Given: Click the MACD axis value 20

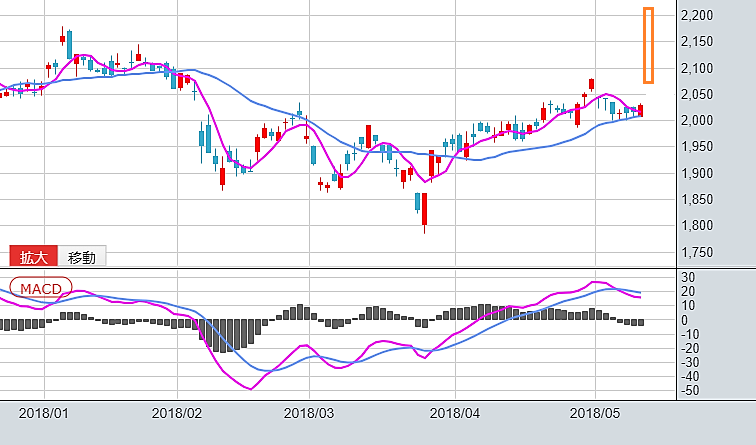Looking at the screenshot, I should point(688,291).
